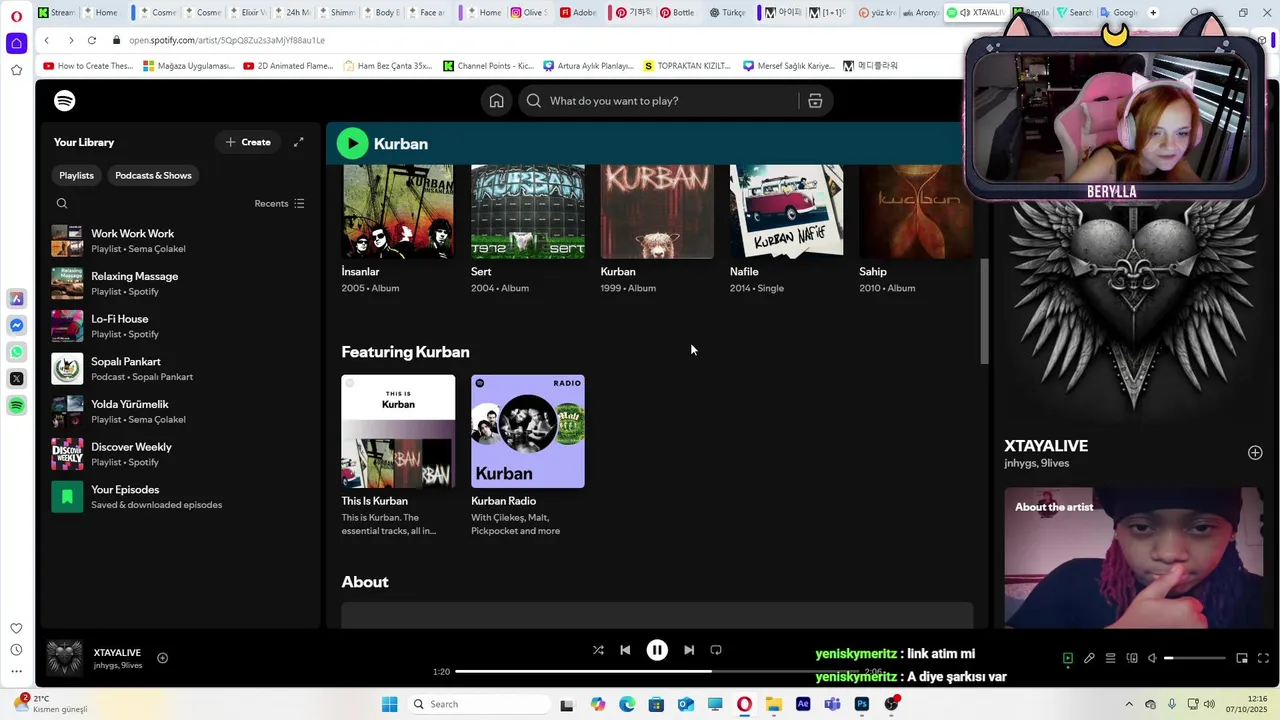Open the Discover Weekly playlist
Viewport: 1280px width, 720px height.
click(180, 454)
